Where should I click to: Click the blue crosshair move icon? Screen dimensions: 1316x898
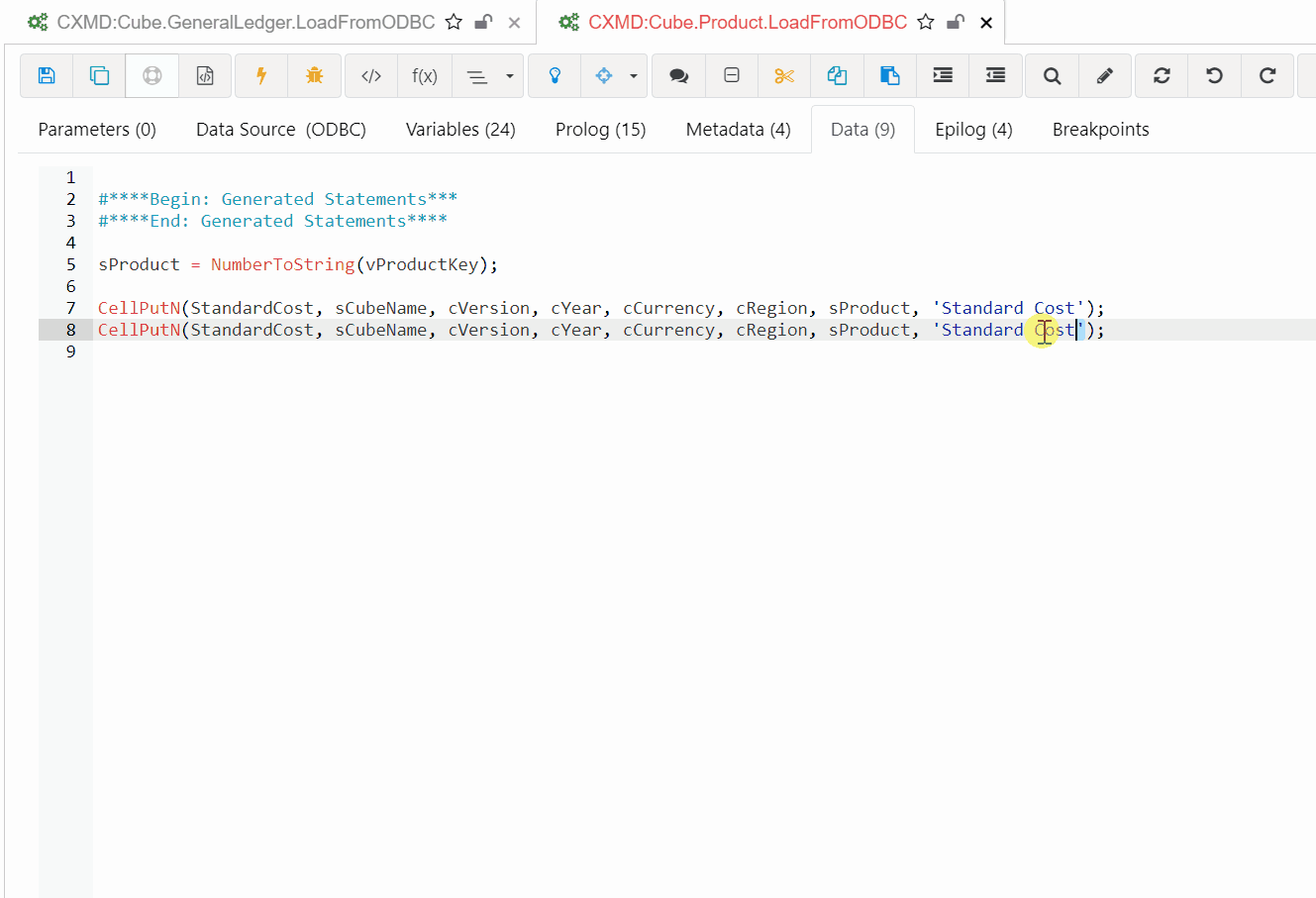click(x=604, y=75)
